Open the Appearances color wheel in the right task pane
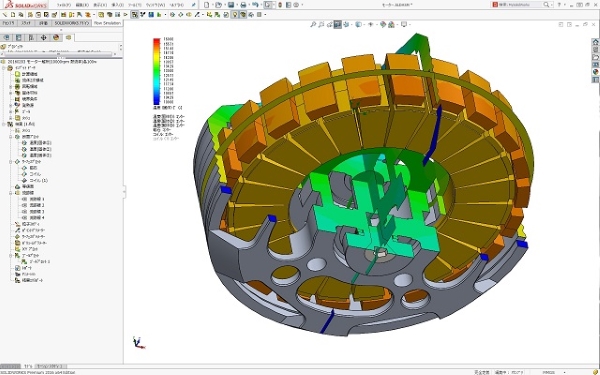The image size is (600, 375). (x=595, y=72)
